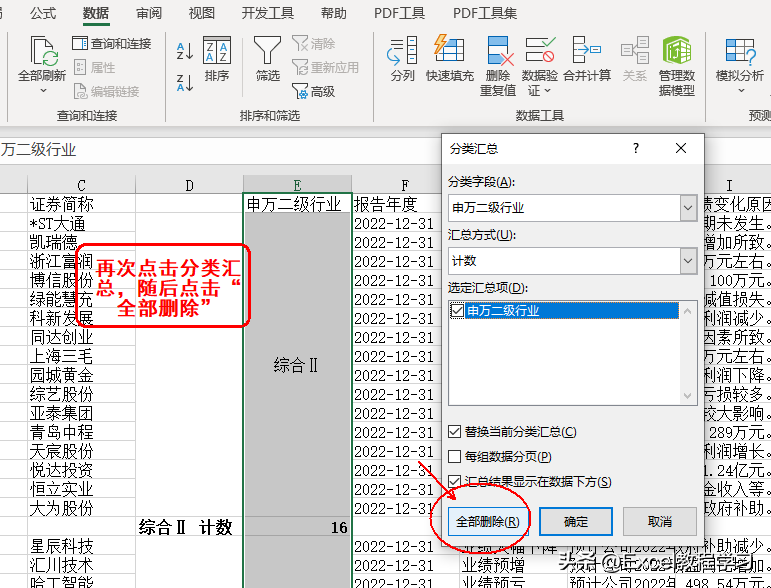Click the 取消 button
The height and width of the screenshot is (588, 771).
point(659,522)
